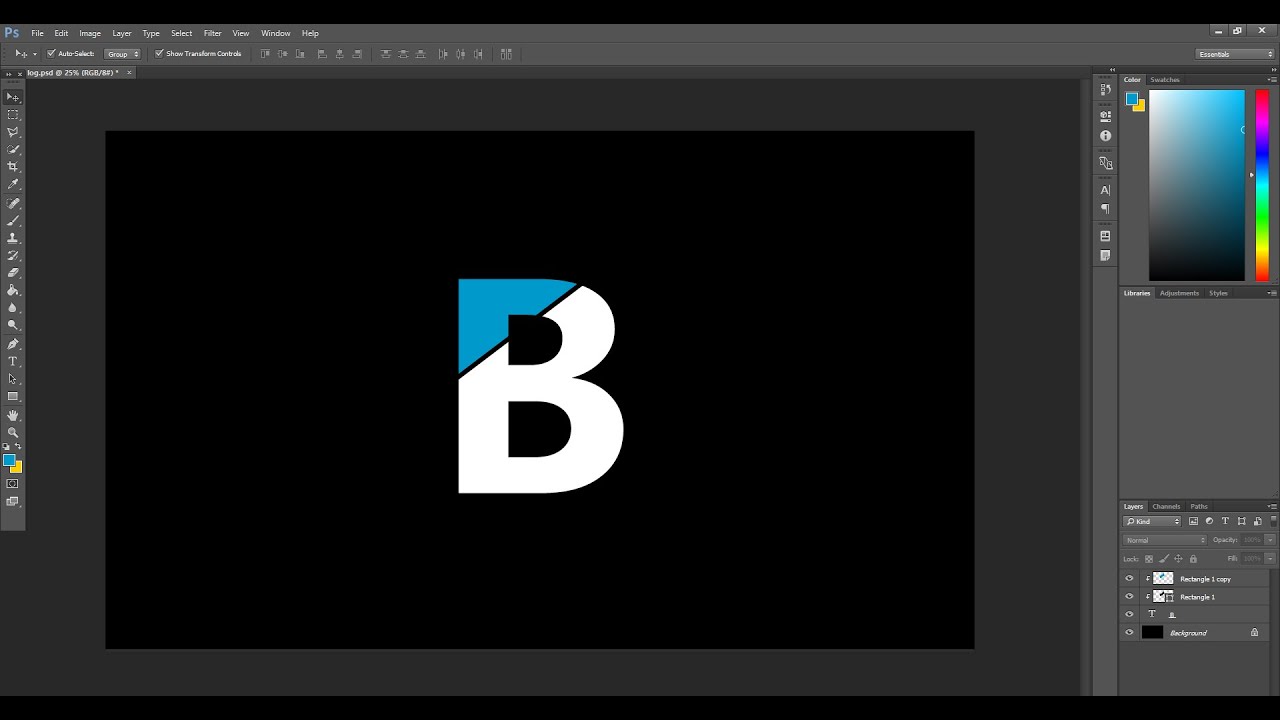This screenshot has width=1280, height=720.
Task: Select the Rectangle shape tool
Action: 13,397
